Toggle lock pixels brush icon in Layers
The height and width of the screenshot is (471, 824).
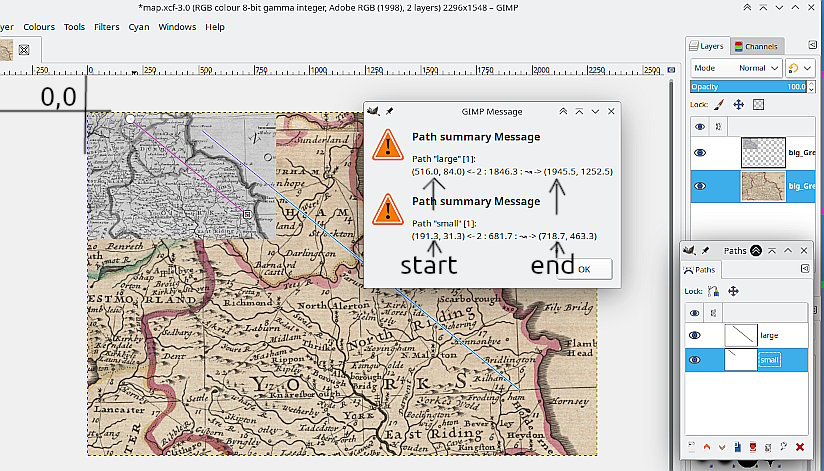tap(719, 105)
